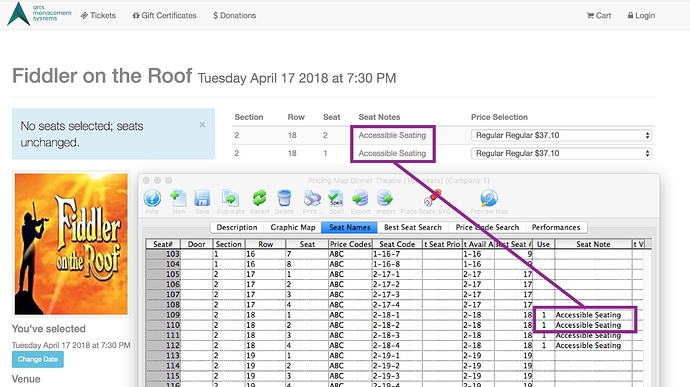Click the Export database icon
690x387 pixels.
point(360,199)
